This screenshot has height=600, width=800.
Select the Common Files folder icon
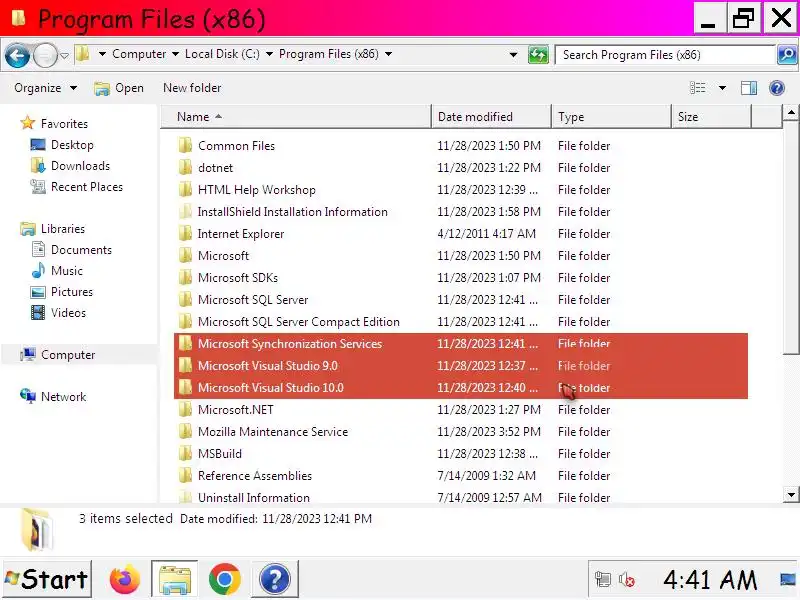click(x=186, y=145)
